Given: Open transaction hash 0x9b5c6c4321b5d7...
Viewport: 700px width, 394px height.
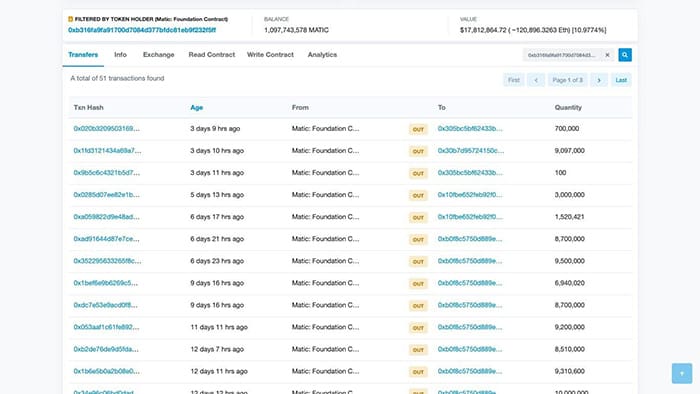Looking at the screenshot, I should click(x=106, y=173).
